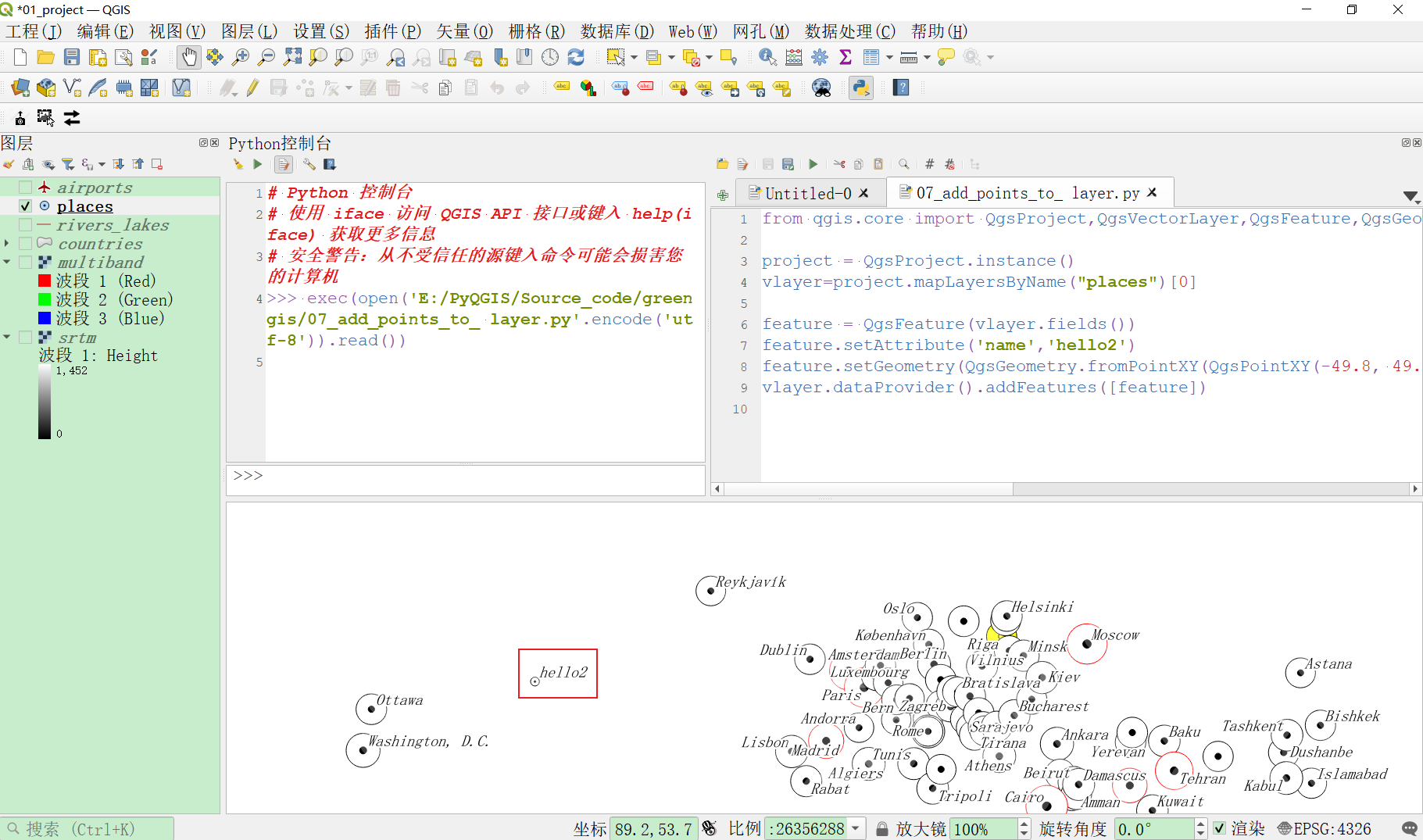Disable the 渲染 render checkbox in status bar
Image resolution: width=1423 pixels, height=840 pixels.
[x=1221, y=828]
